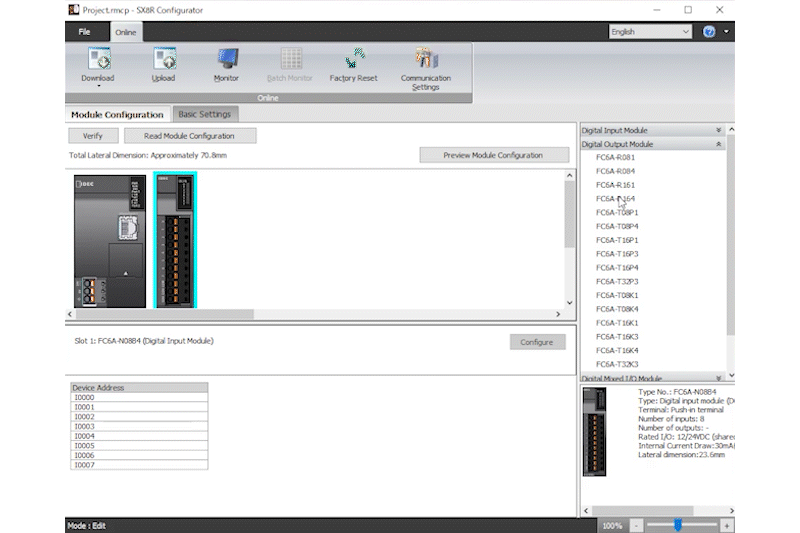Select FC6A-R161 in the module list
This screenshot has width=800, height=533.
[615, 185]
